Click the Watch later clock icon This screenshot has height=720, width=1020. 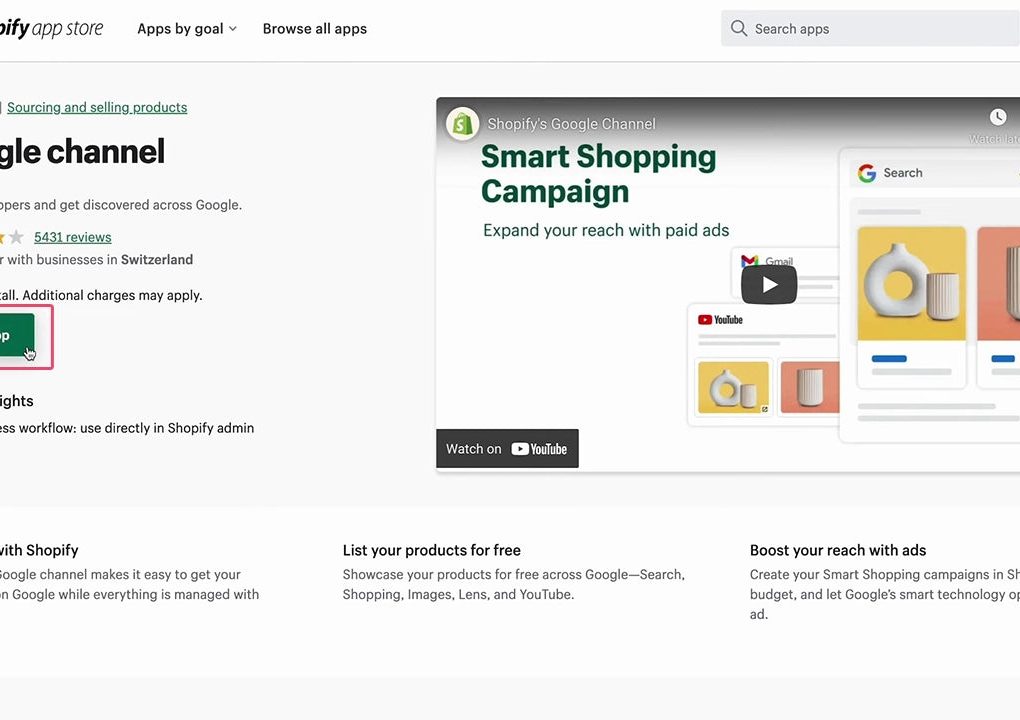coord(997,117)
